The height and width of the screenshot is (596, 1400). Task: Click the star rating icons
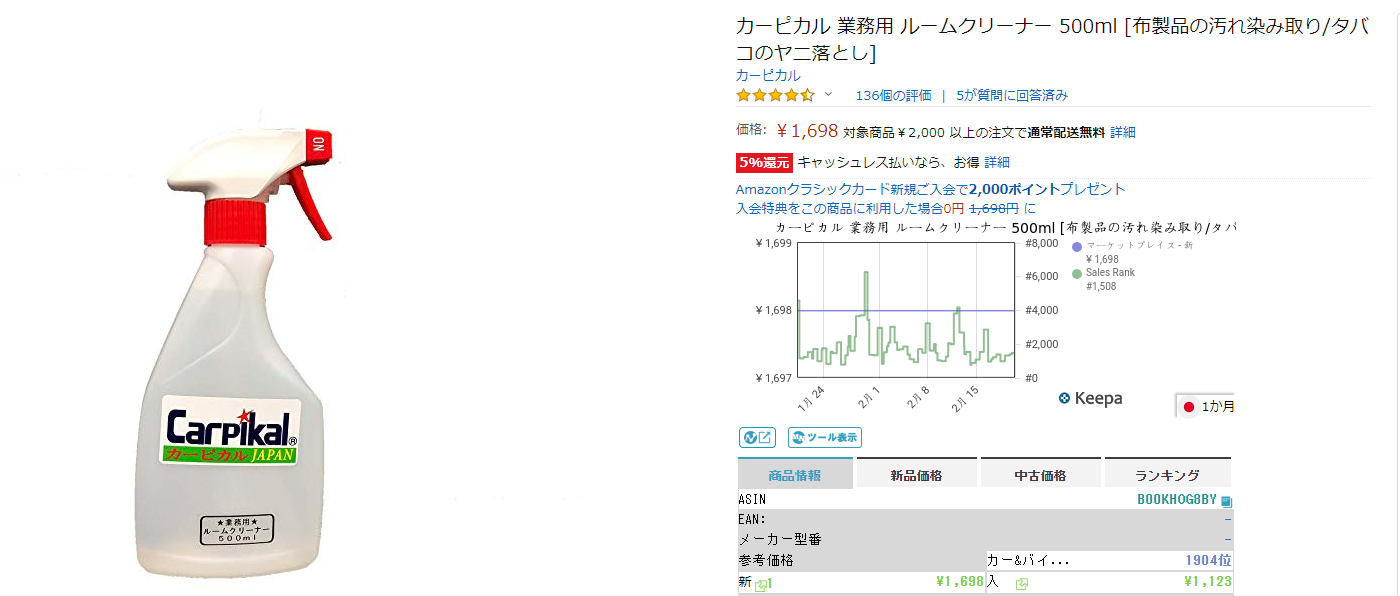pos(775,96)
